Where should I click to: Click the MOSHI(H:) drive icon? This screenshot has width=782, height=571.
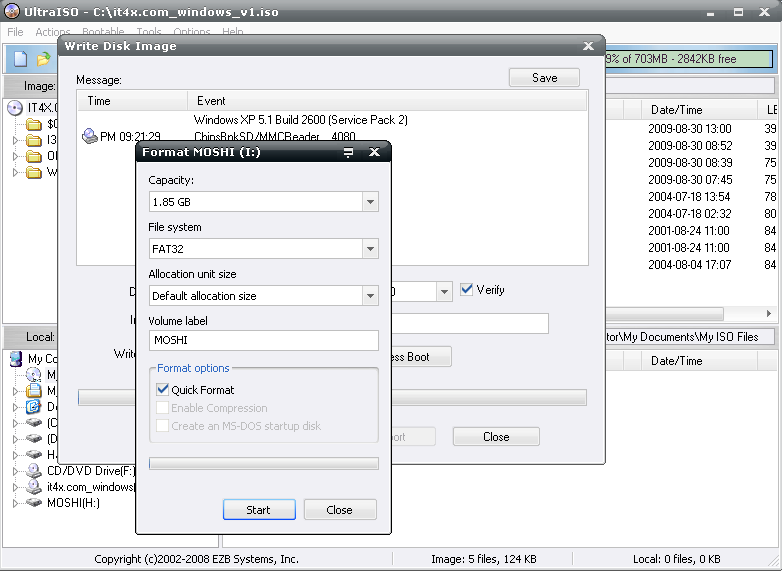tap(33, 503)
